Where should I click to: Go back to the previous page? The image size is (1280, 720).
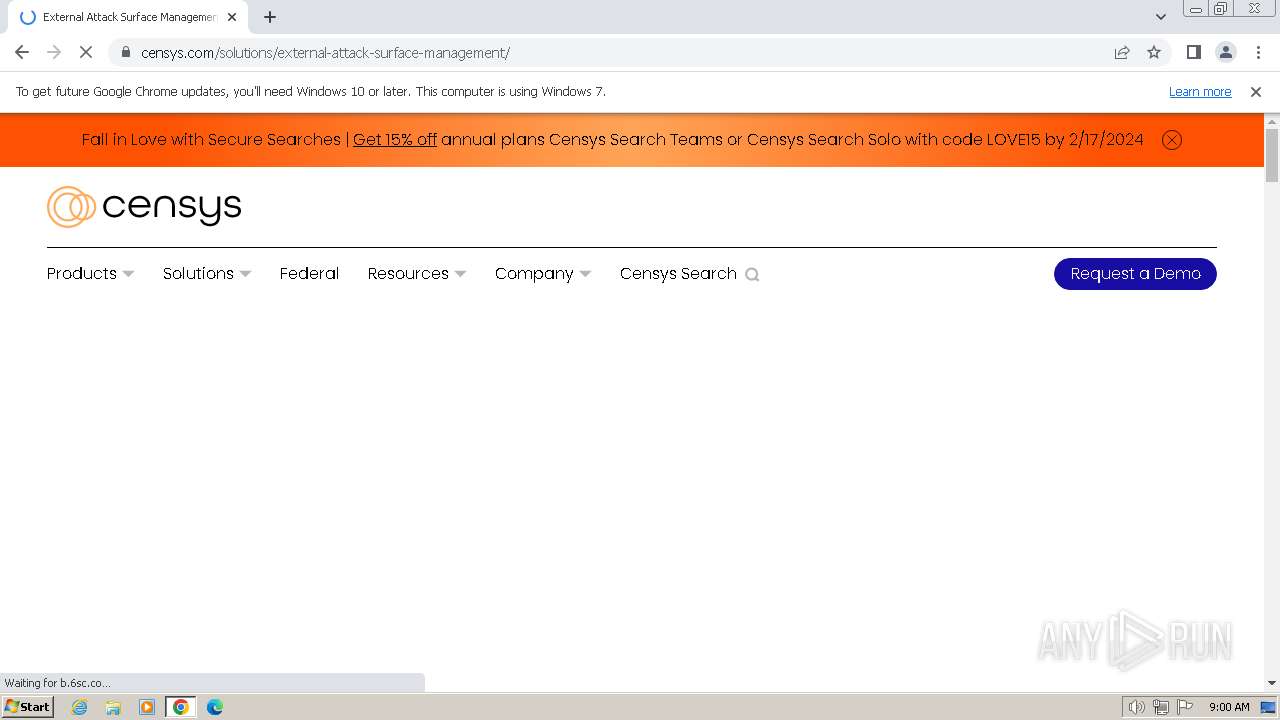coord(22,52)
